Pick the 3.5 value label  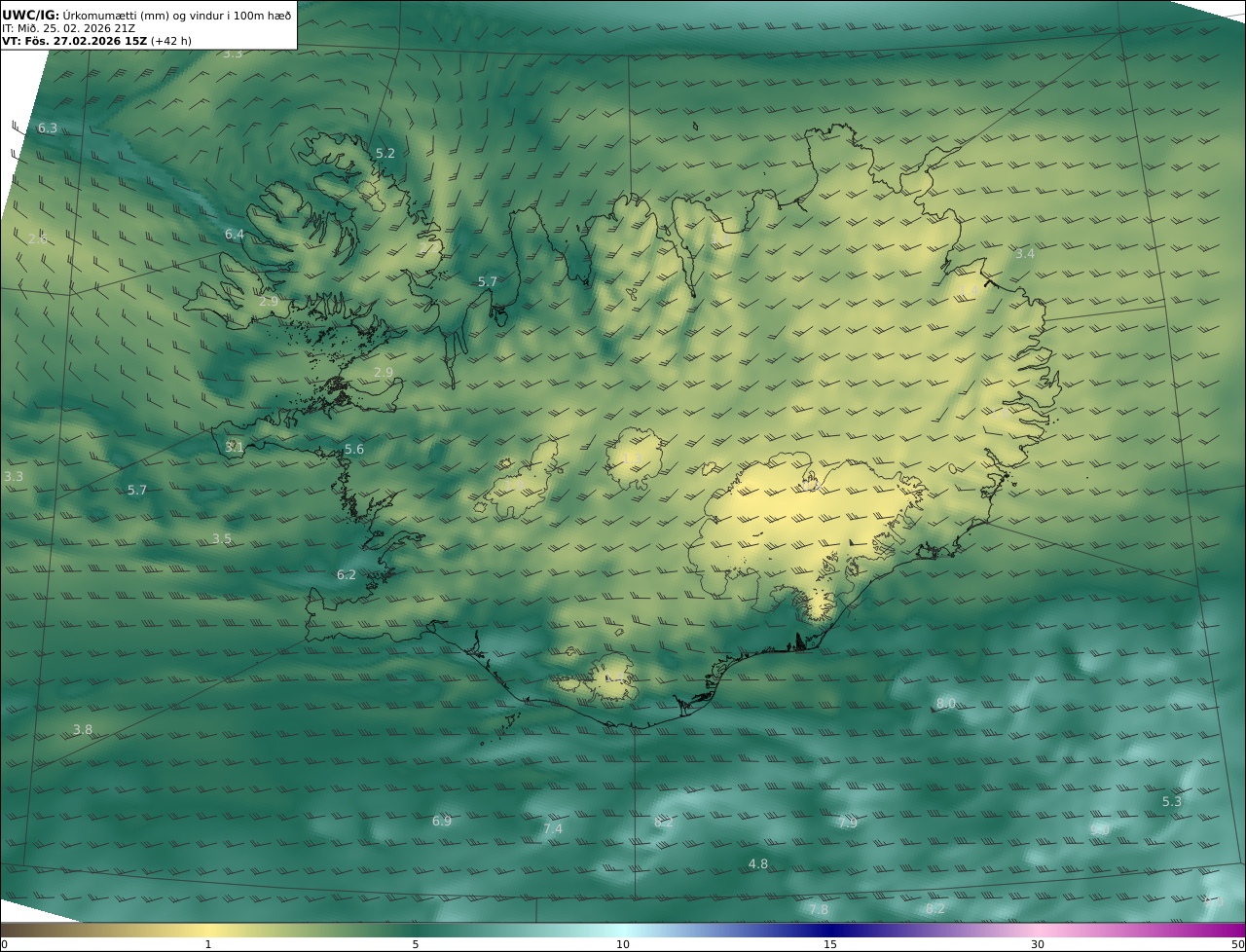[x=222, y=539]
